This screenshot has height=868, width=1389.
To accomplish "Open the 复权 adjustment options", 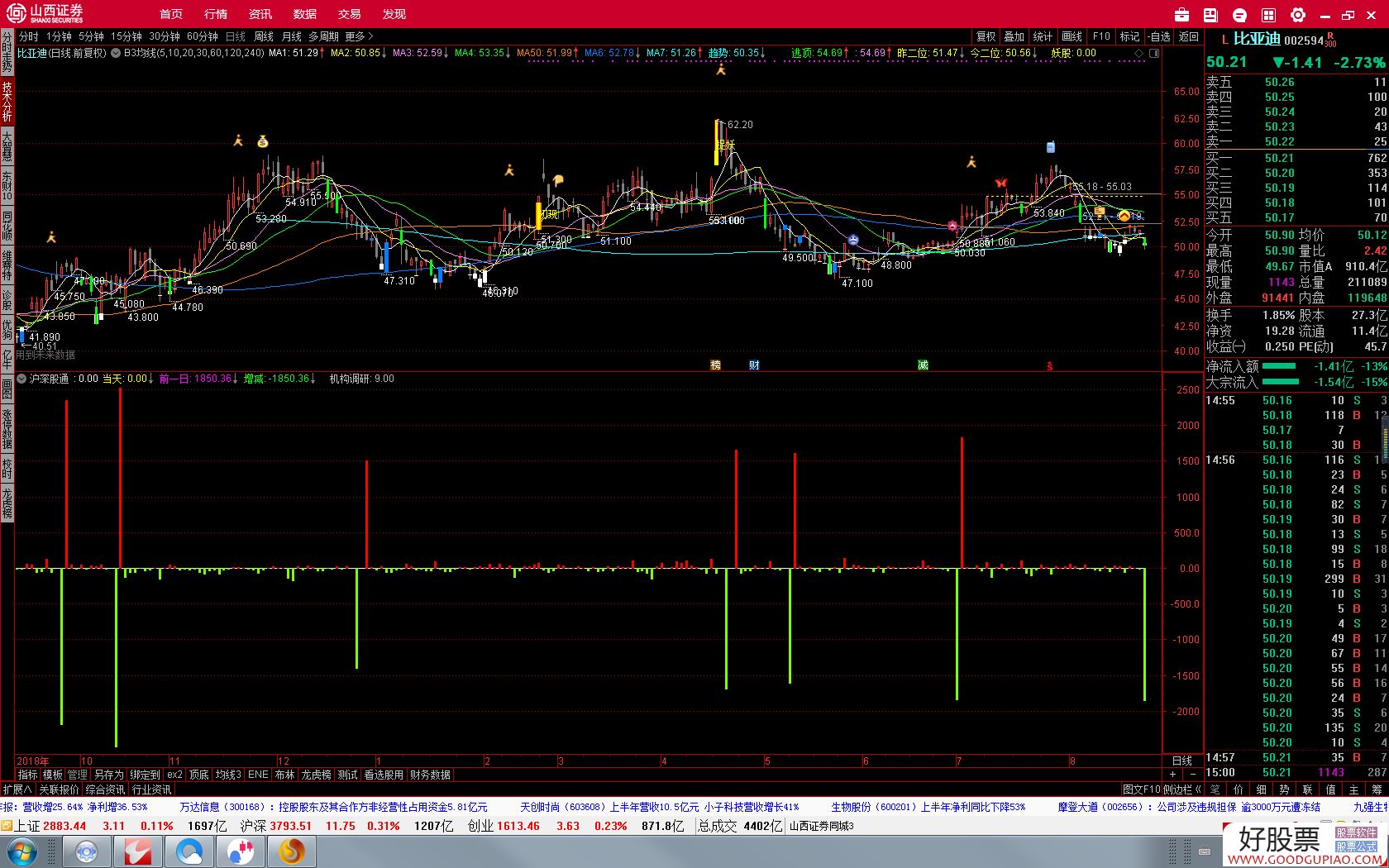I will (986, 36).
